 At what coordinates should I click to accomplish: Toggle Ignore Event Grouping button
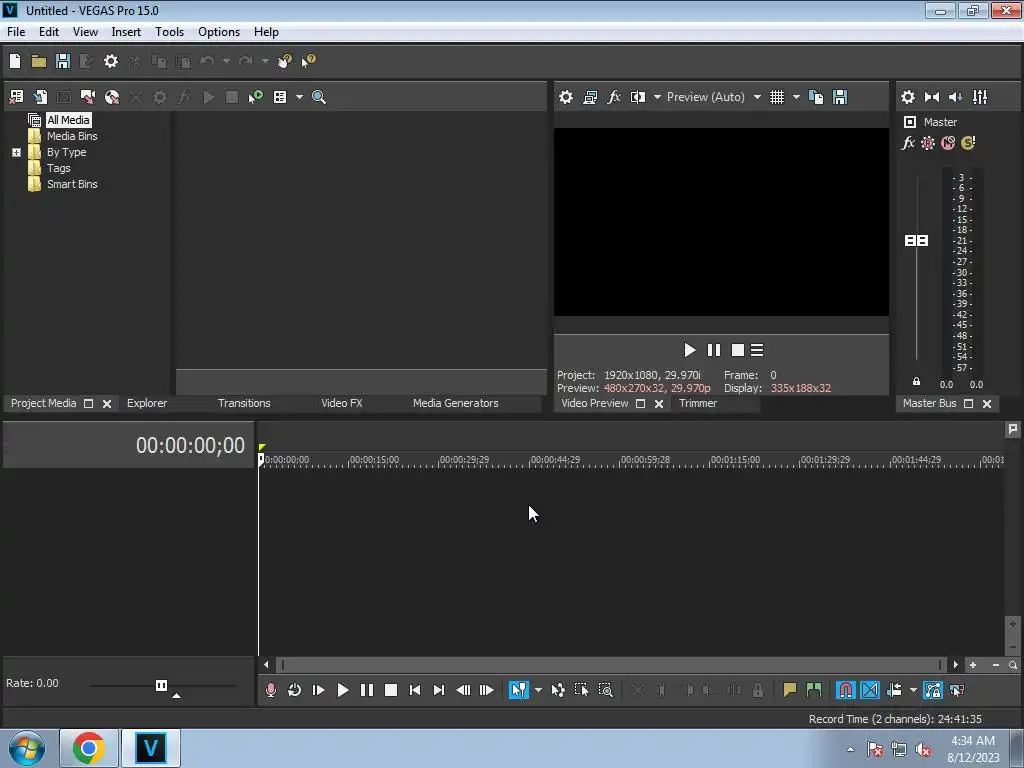[x=957, y=690]
